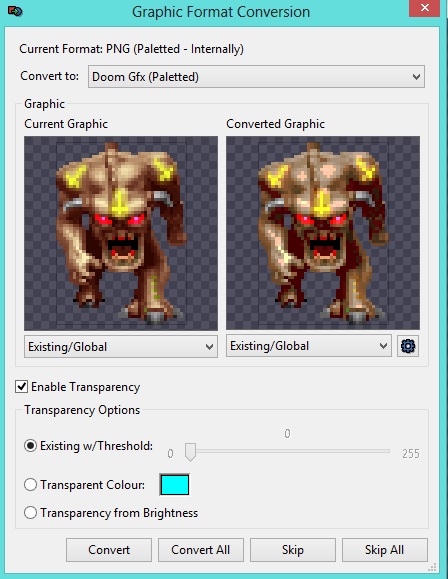Click the alpha threshold slider handle
The image size is (448, 579).
coord(190,452)
